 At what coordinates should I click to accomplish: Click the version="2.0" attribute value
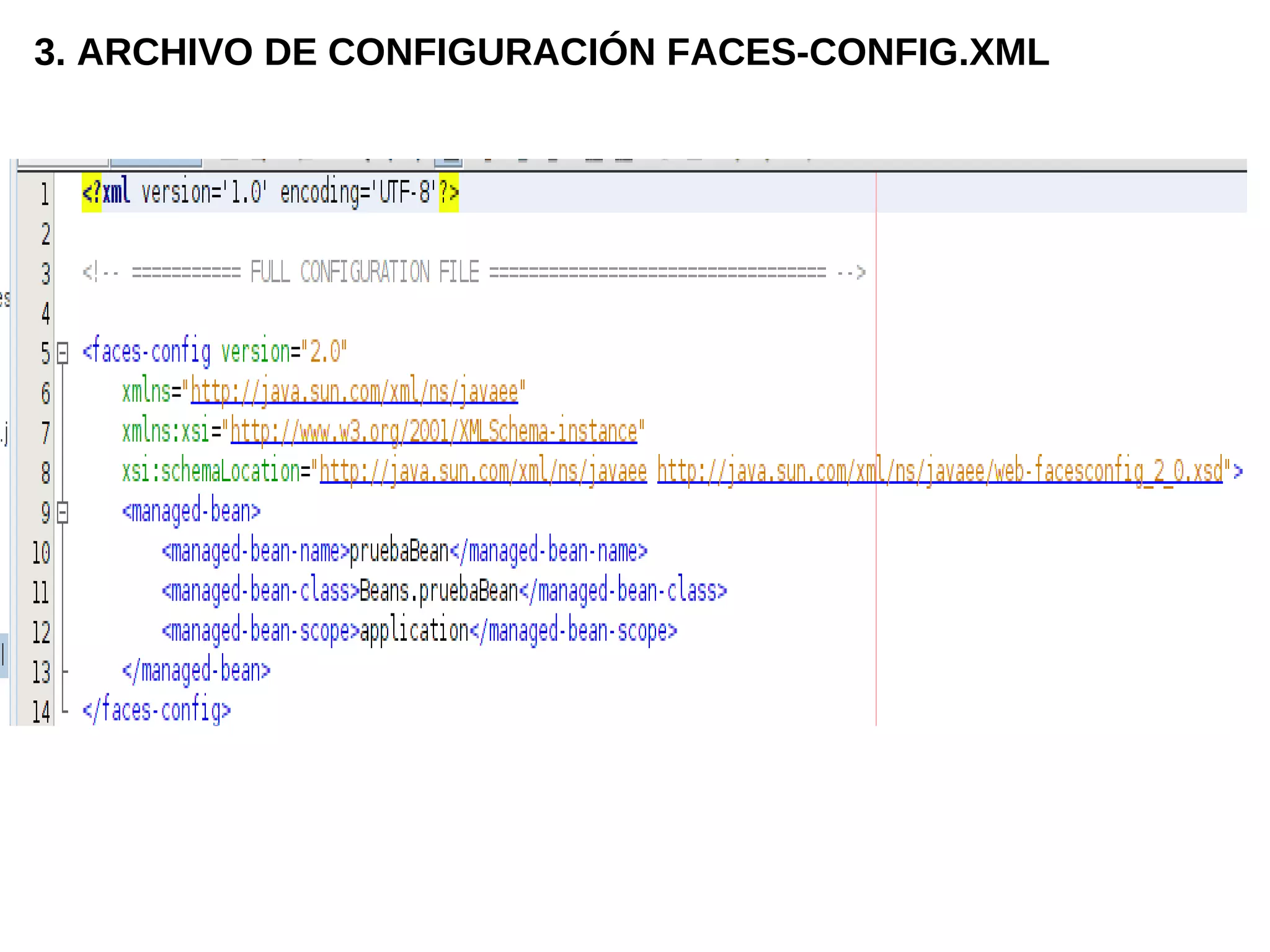pyautogui.click(x=324, y=352)
